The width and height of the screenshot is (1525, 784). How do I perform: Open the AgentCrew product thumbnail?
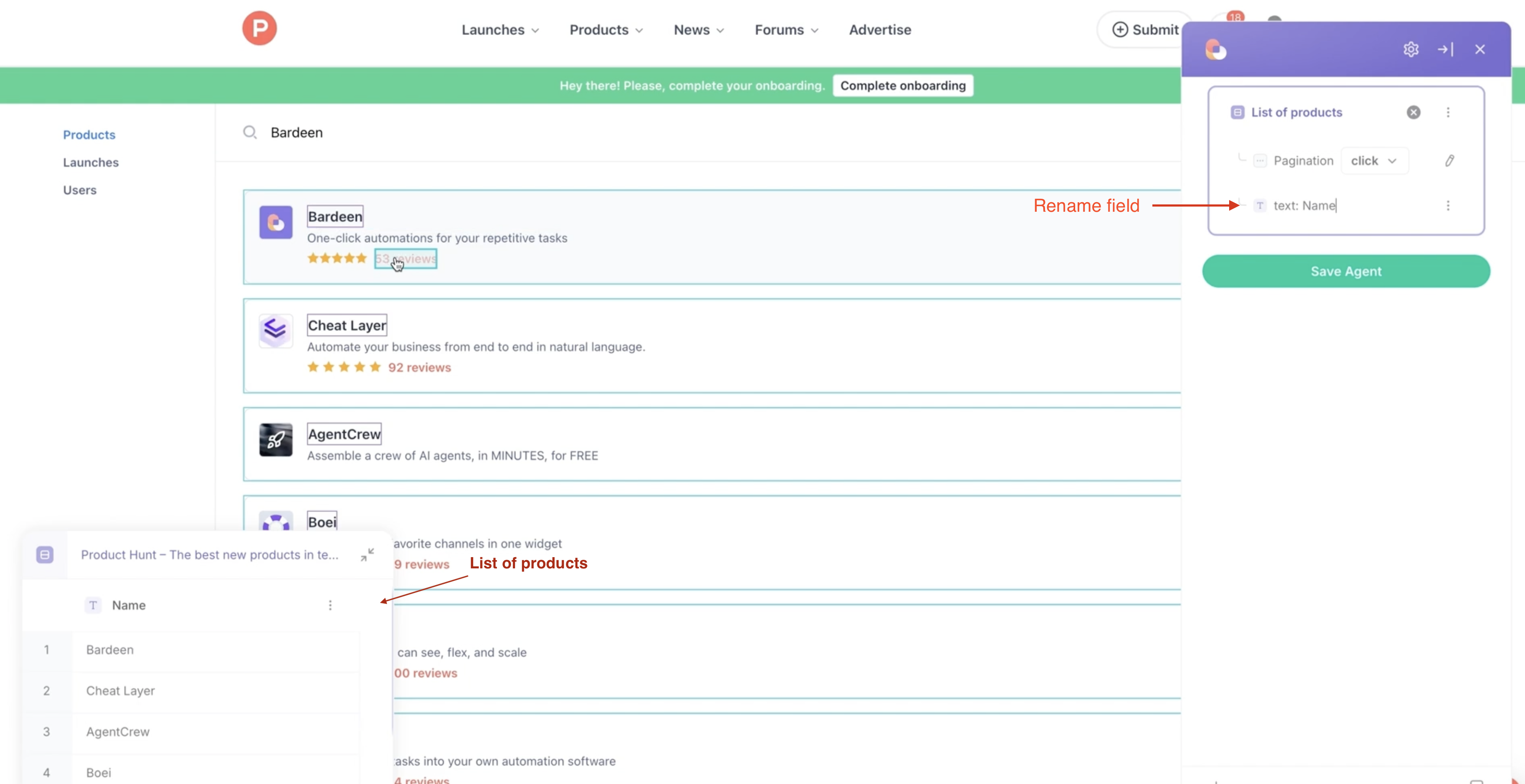click(276, 440)
